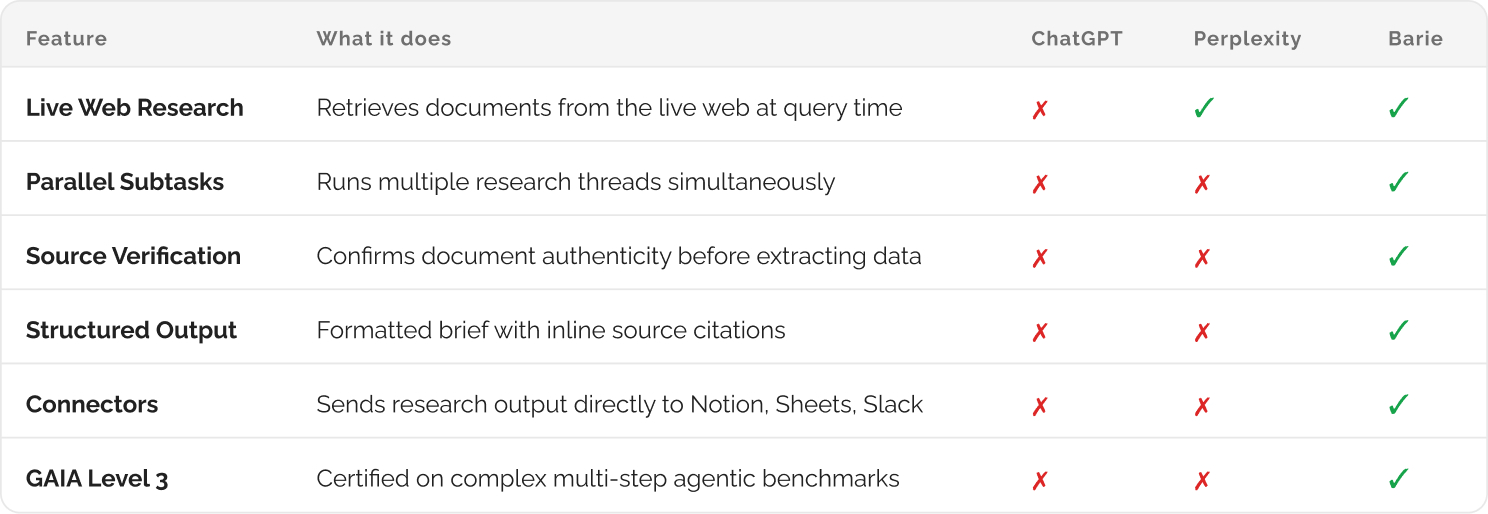Click ChatGPT's red X in Connectors row
Viewport: 1488px width, 514px height.
tap(1040, 405)
